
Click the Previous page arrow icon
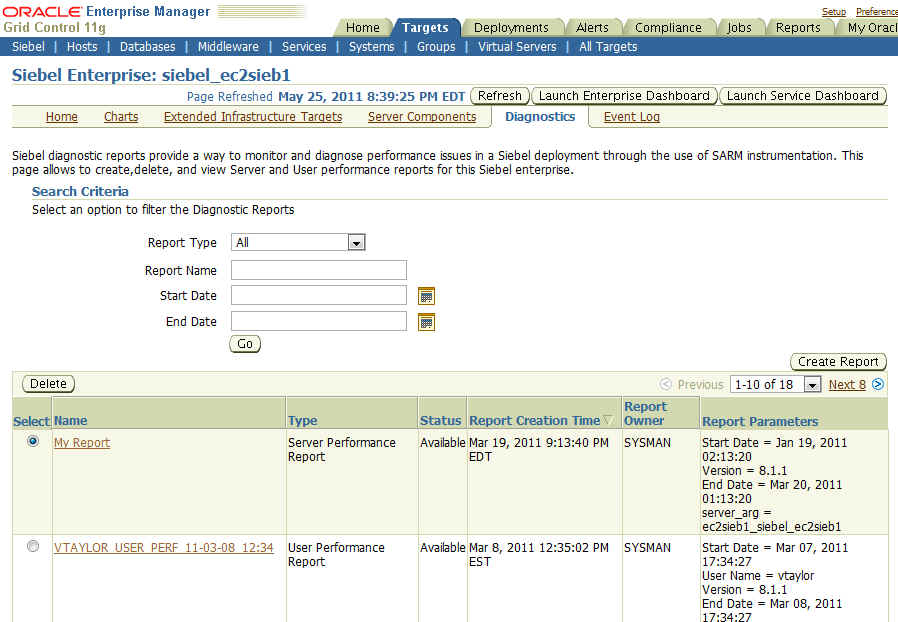(665, 384)
